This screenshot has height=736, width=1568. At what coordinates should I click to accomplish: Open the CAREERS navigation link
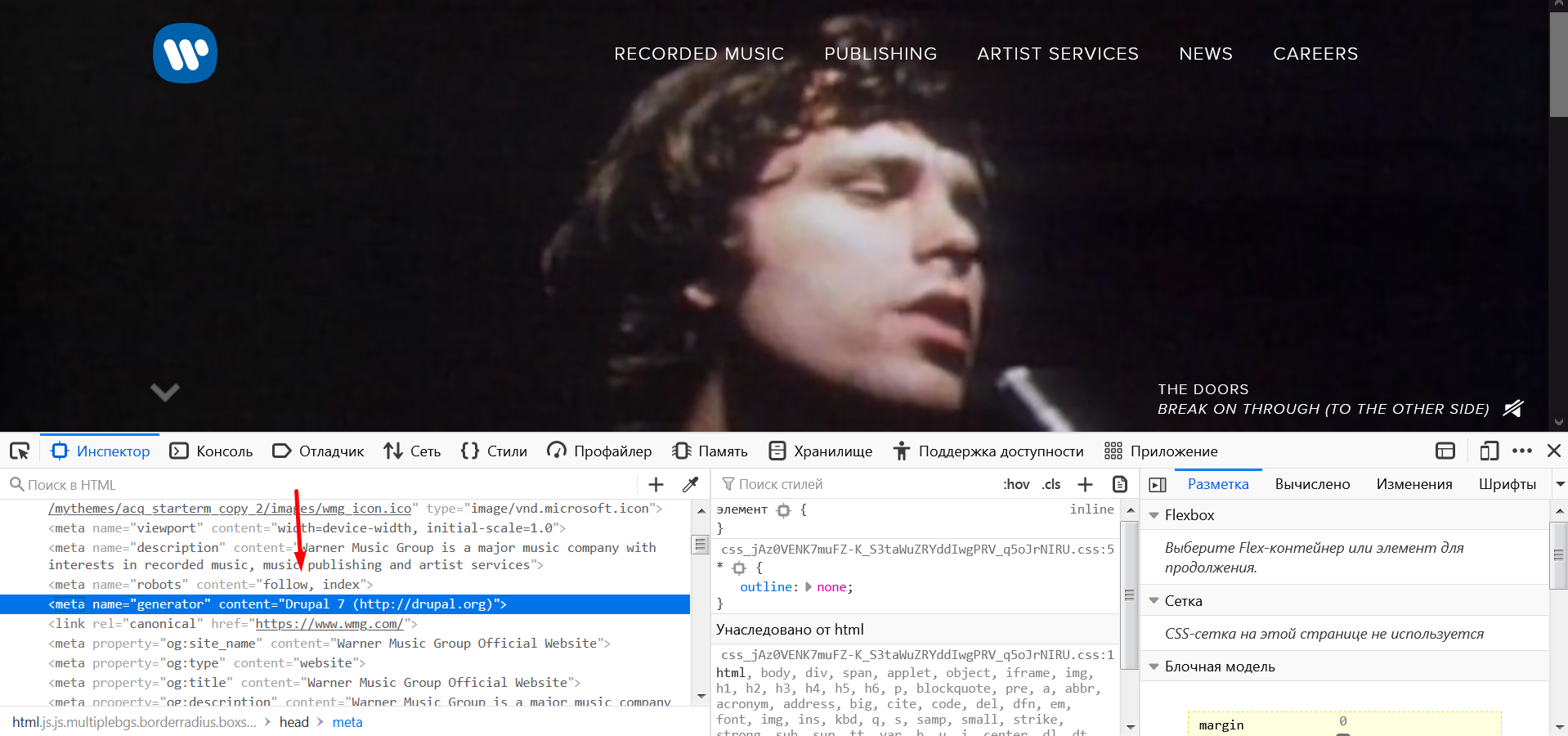[1315, 53]
